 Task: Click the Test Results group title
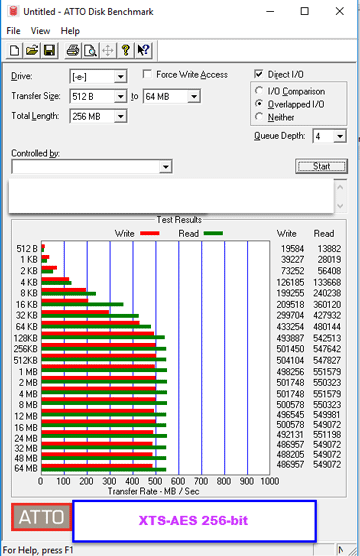[179, 220]
